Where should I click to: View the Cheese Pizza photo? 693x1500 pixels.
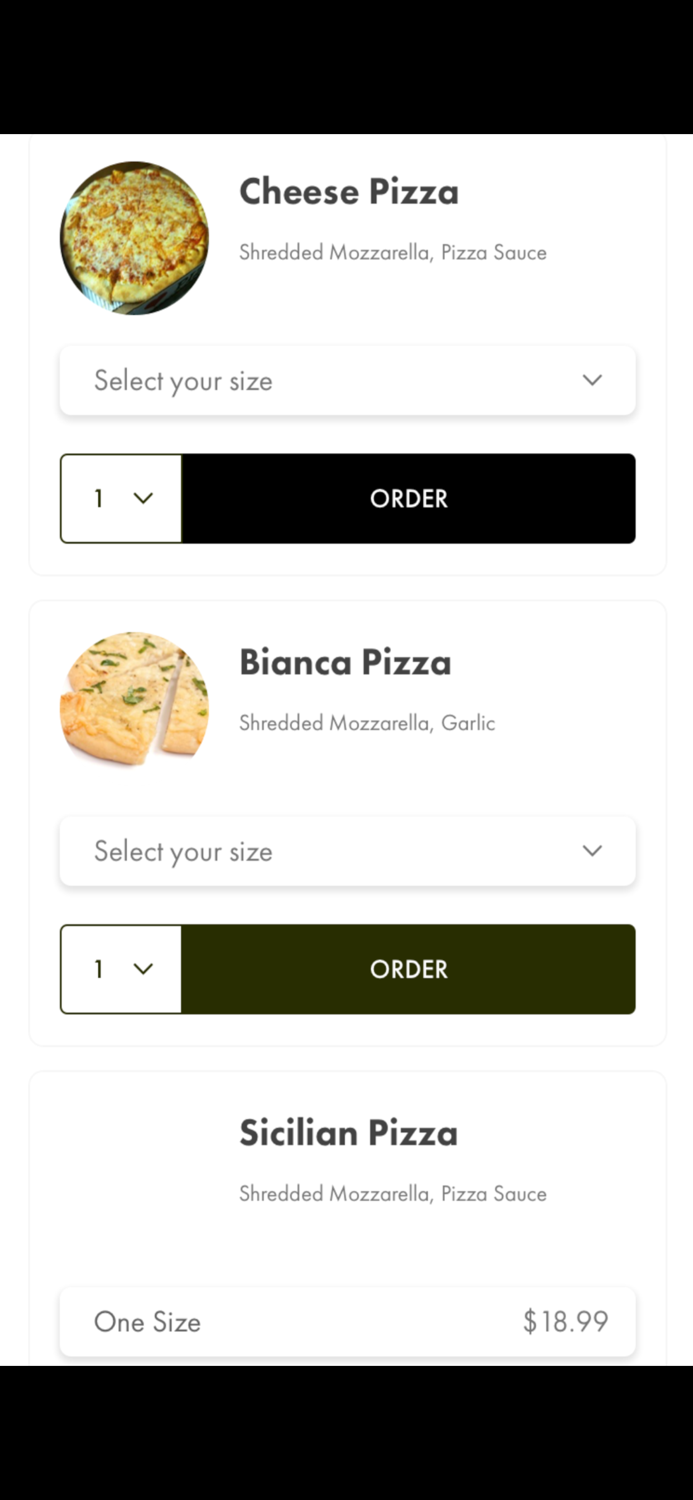(134, 238)
